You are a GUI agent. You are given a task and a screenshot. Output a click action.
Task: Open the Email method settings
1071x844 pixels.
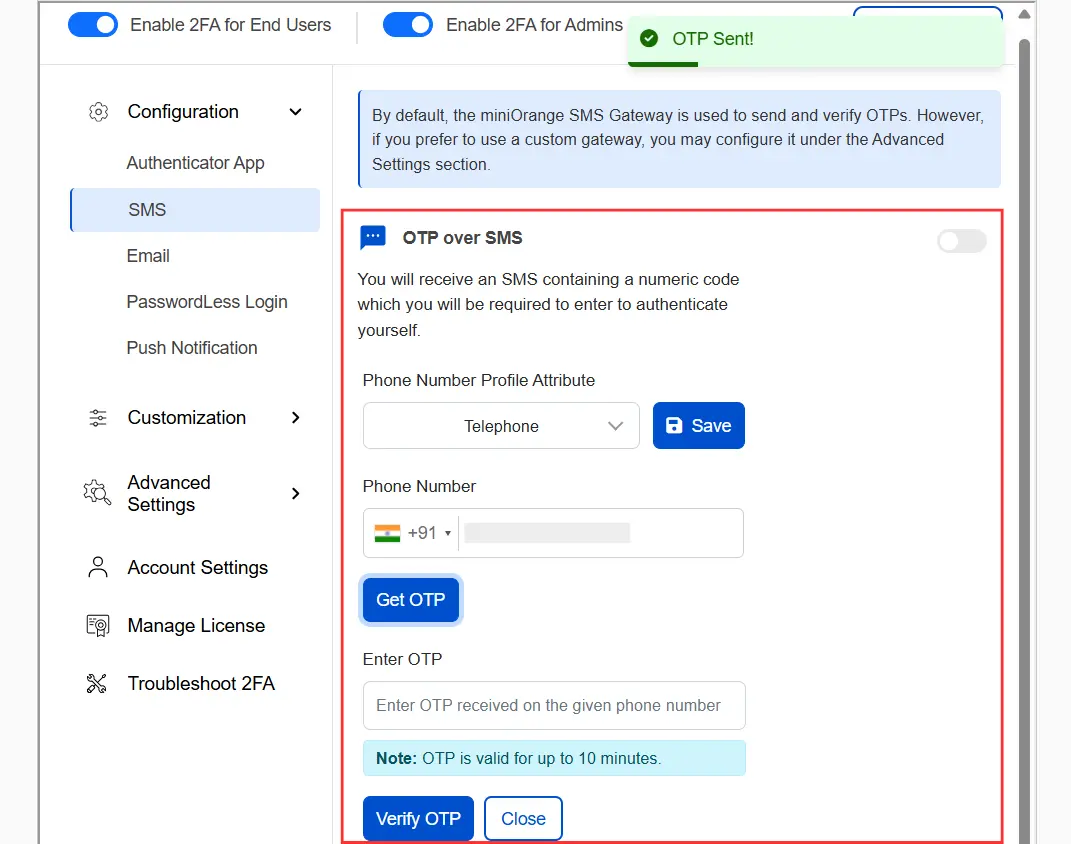click(148, 256)
